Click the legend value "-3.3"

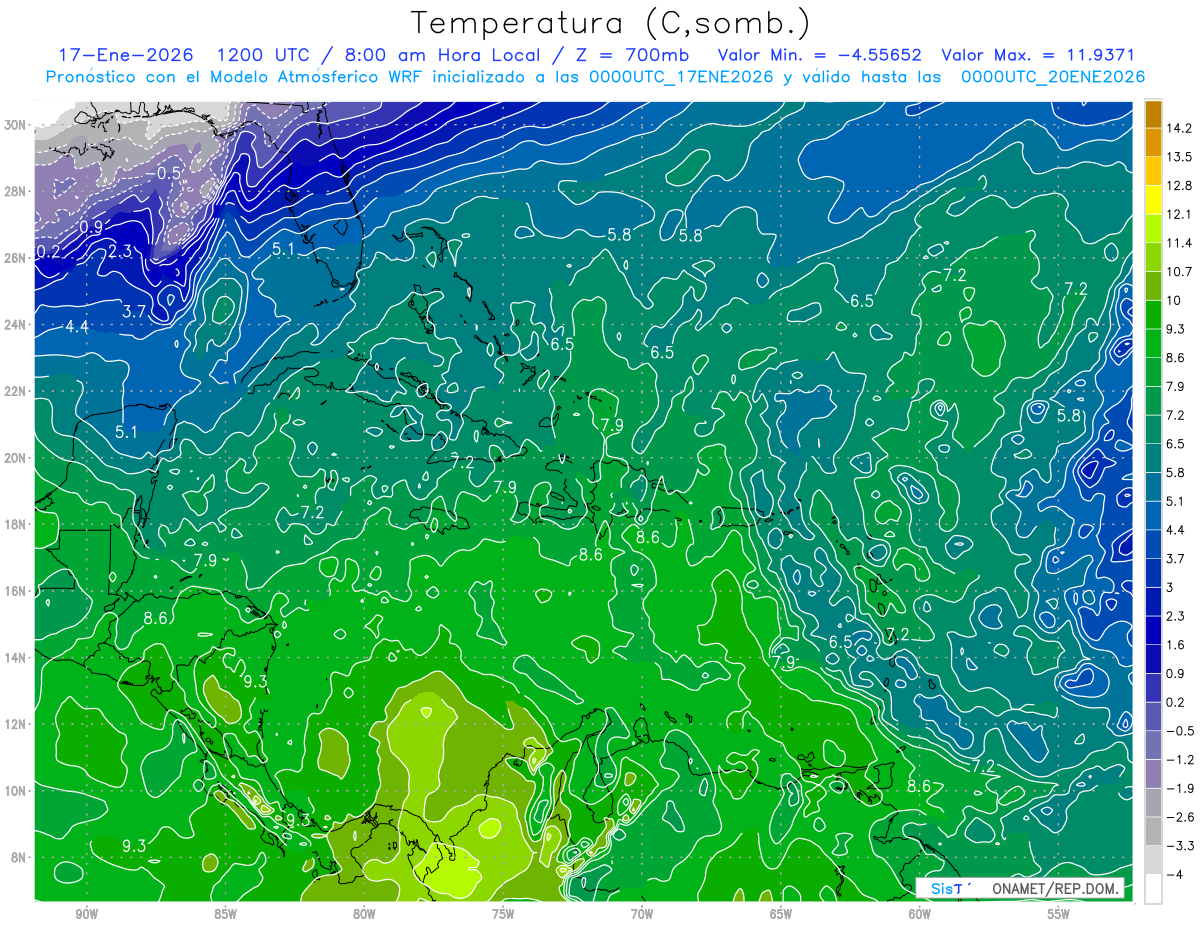click(x=1178, y=846)
